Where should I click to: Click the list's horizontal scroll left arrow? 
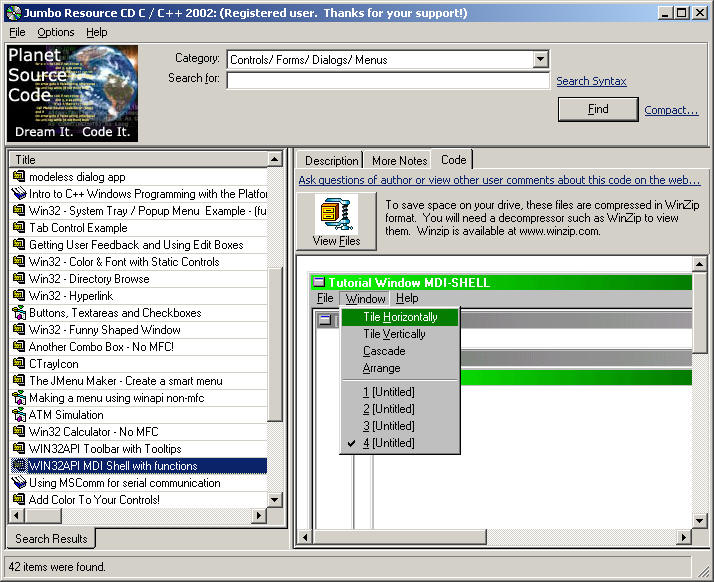17,516
